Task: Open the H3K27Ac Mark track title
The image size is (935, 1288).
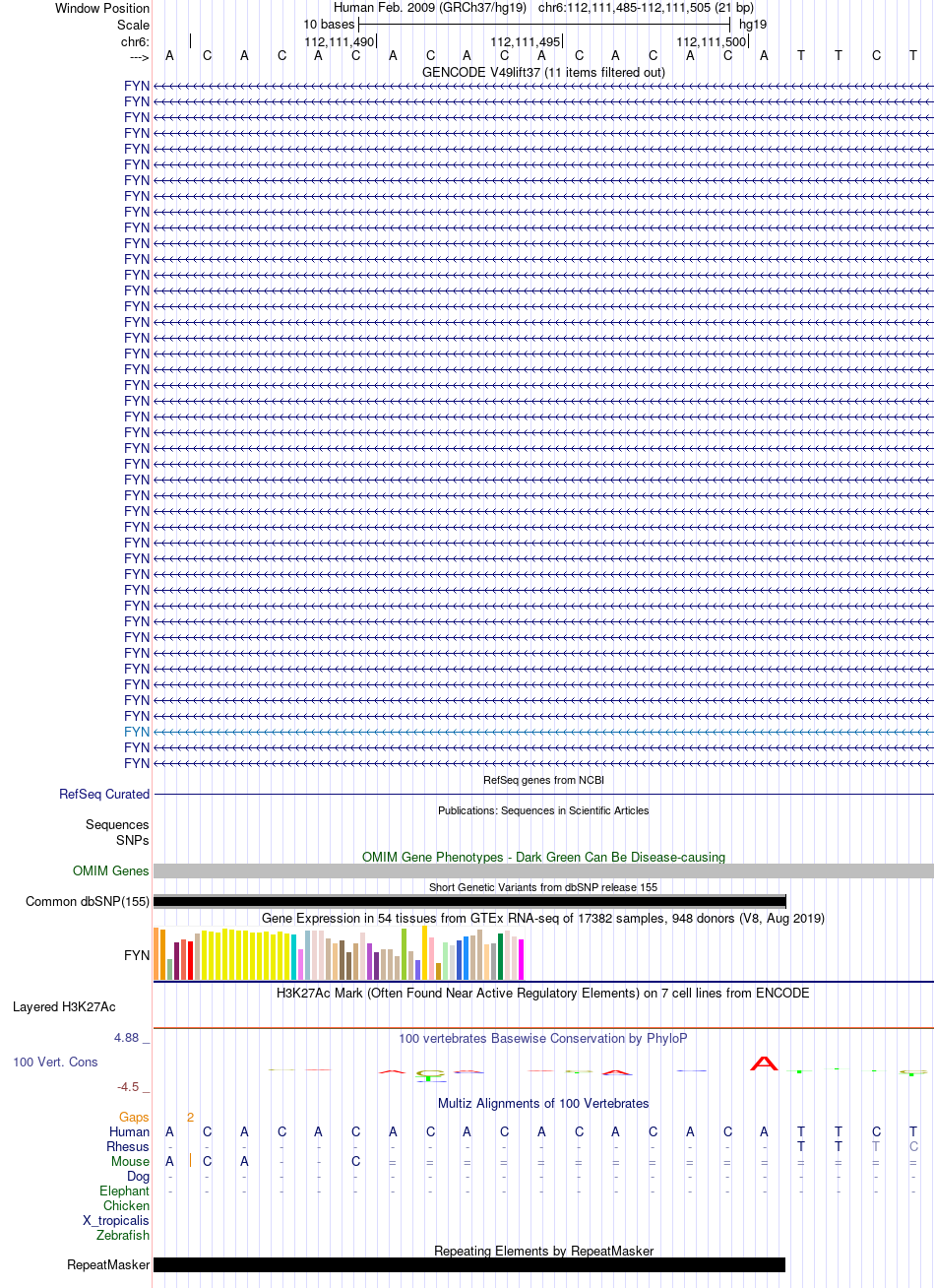Action: (x=543, y=993)
